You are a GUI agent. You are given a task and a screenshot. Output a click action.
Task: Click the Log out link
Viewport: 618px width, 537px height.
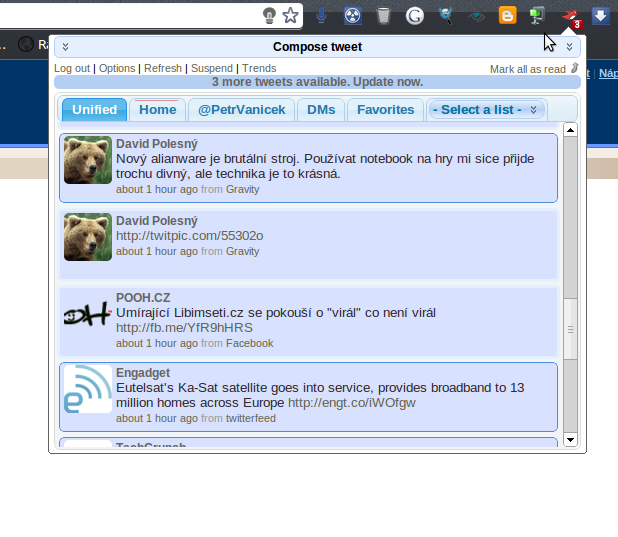coord(72,68)
